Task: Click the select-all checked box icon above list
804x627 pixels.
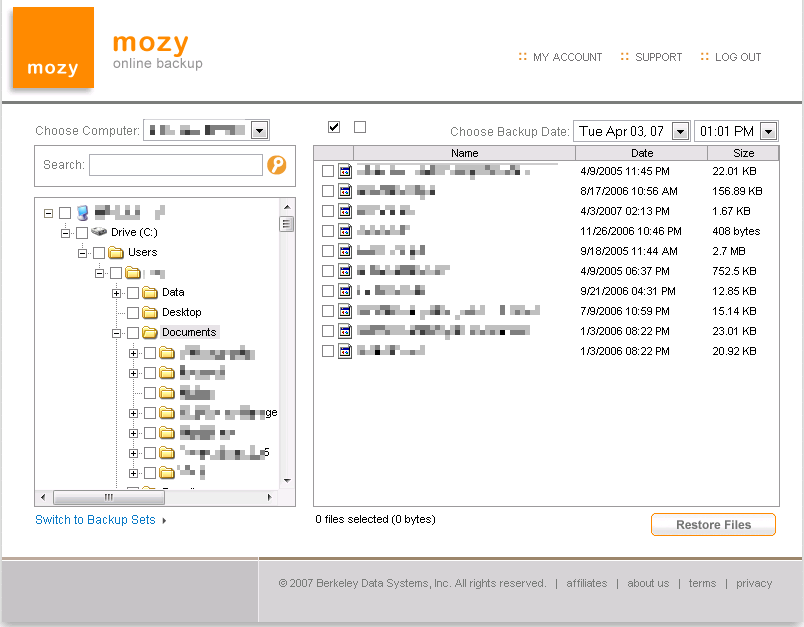Action: [334, 127]
